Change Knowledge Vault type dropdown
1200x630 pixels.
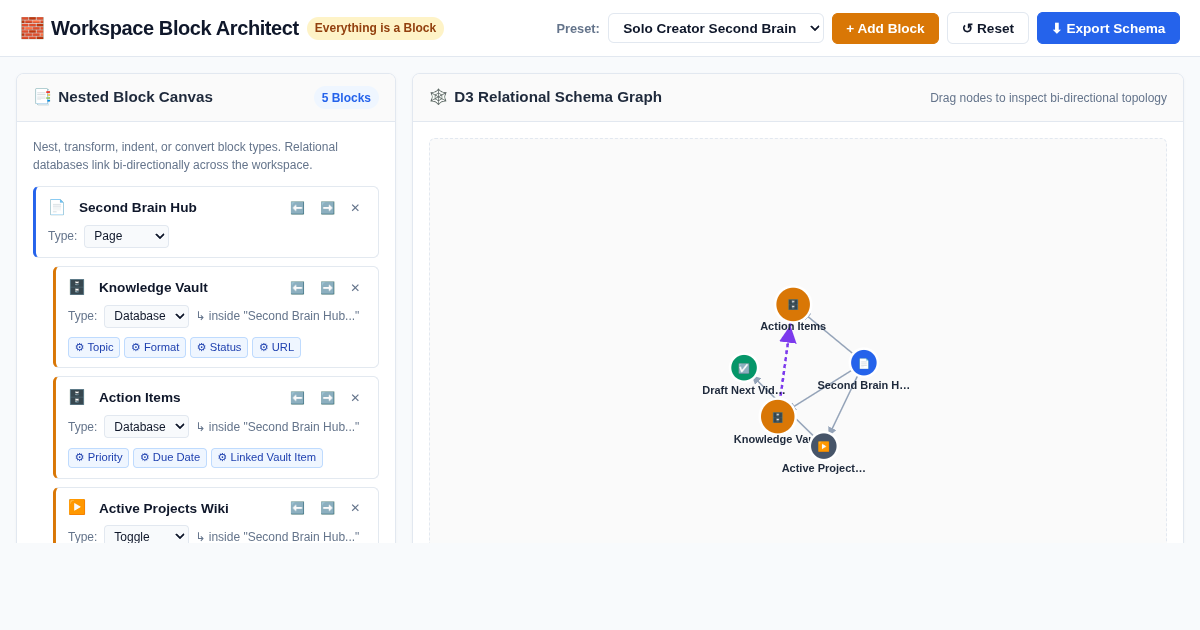(146, 316)
